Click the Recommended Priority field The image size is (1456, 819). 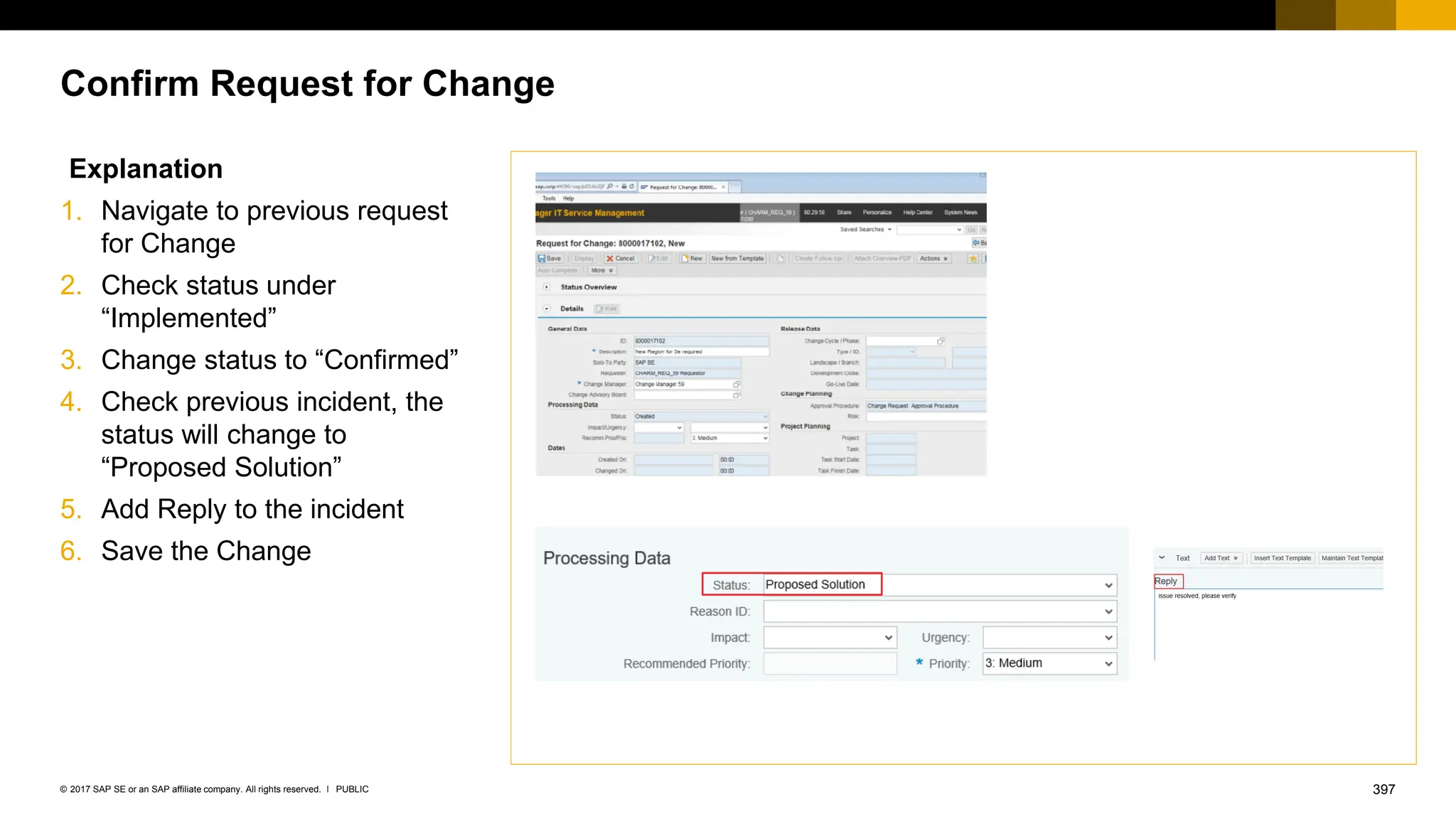[x=830, y=663]
